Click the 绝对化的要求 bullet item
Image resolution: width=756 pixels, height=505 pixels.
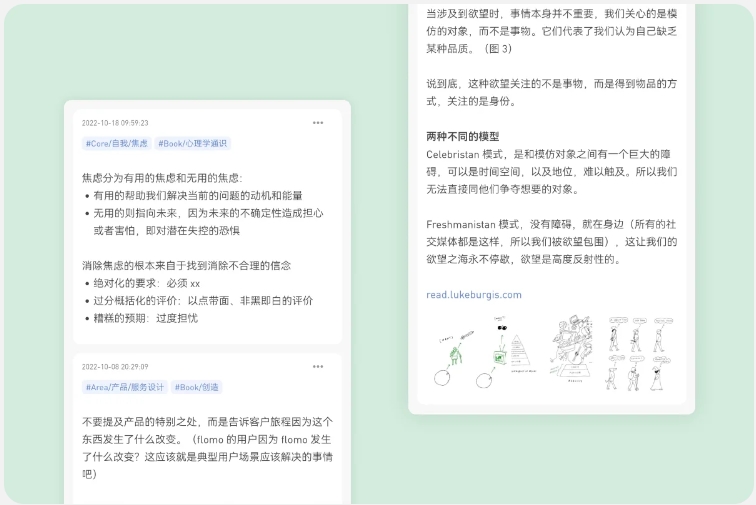147,283
